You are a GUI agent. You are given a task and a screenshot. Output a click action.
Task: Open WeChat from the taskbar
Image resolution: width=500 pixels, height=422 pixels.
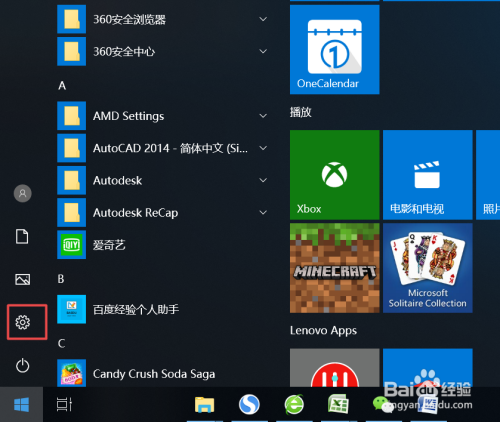[x=383, y=404]
